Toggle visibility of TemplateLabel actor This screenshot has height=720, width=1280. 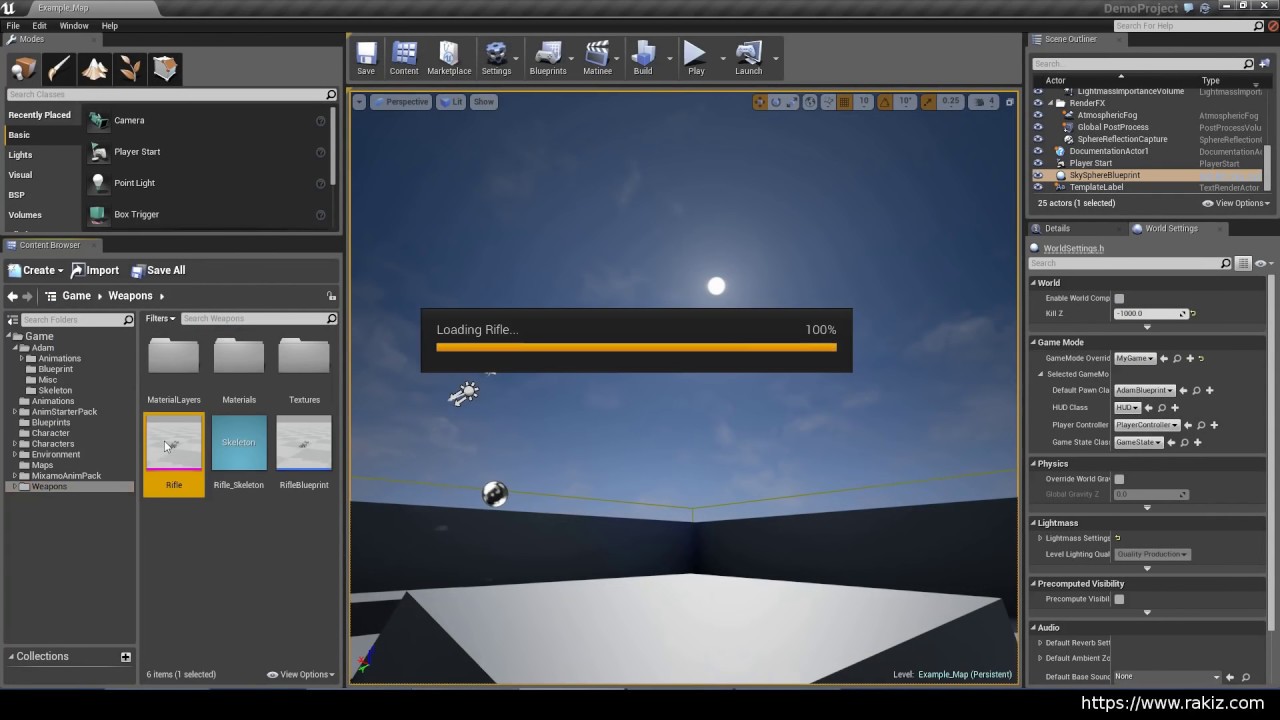[1038, 187]
